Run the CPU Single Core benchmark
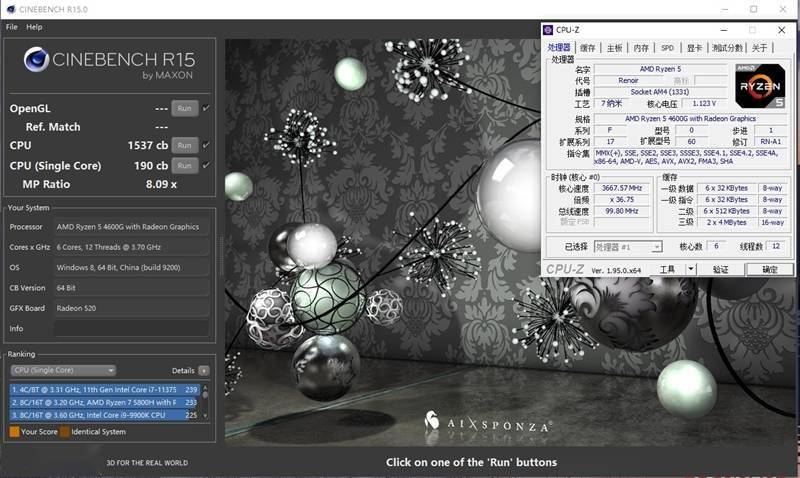800x478 pixels. point(184,166)
